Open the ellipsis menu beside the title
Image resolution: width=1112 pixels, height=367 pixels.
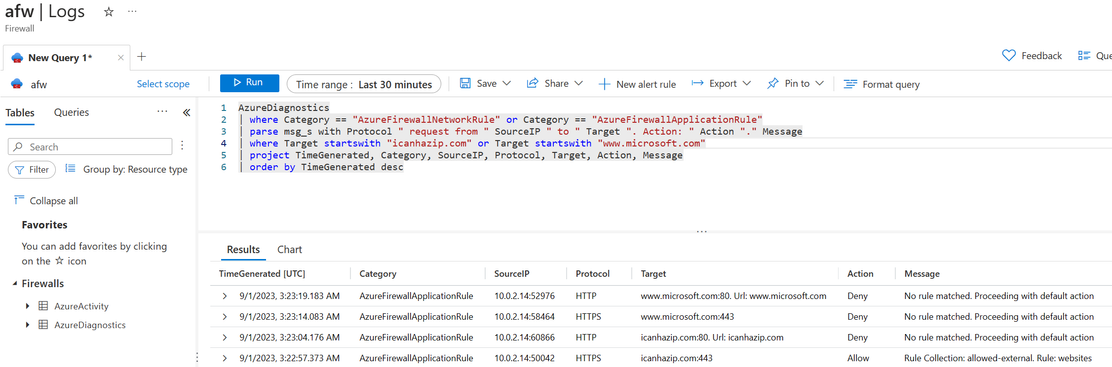(x=133, y=13)
